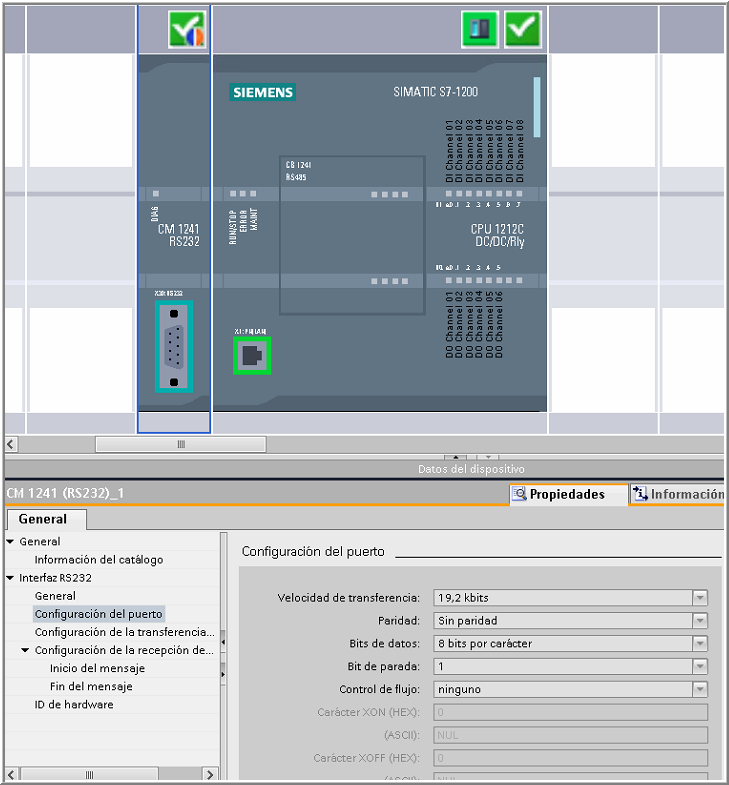
Task: Click the rightmost green checkmark icon above CPU
Action: (522, 30)
